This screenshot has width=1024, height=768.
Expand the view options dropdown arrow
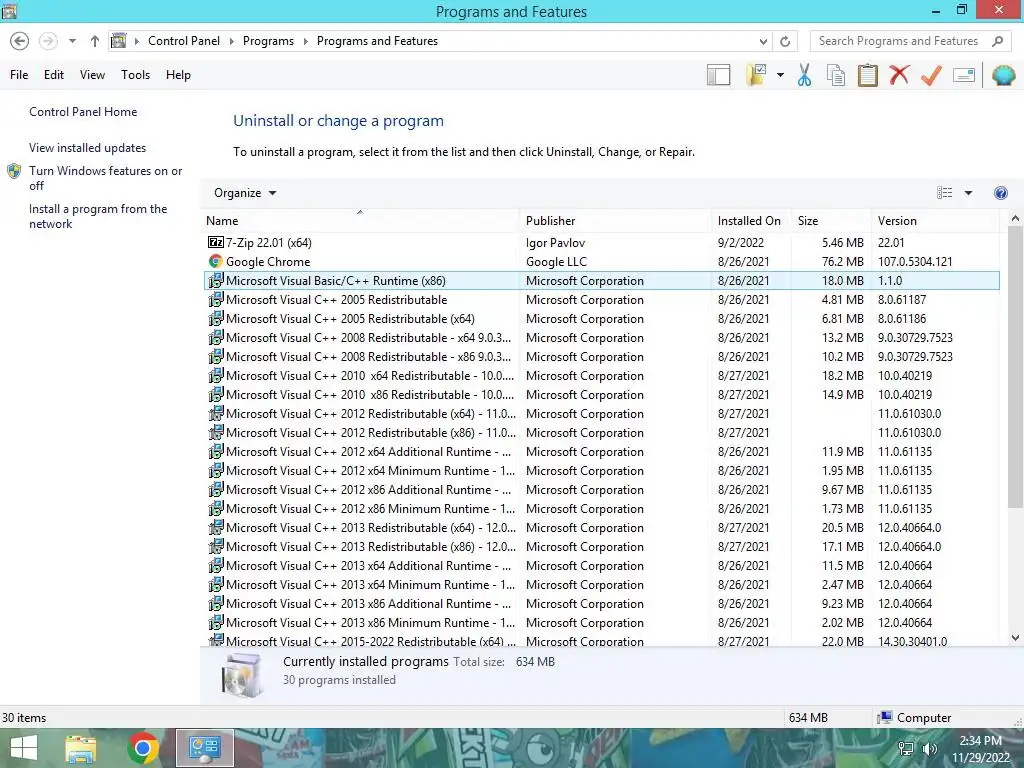[x=968, y=193]
